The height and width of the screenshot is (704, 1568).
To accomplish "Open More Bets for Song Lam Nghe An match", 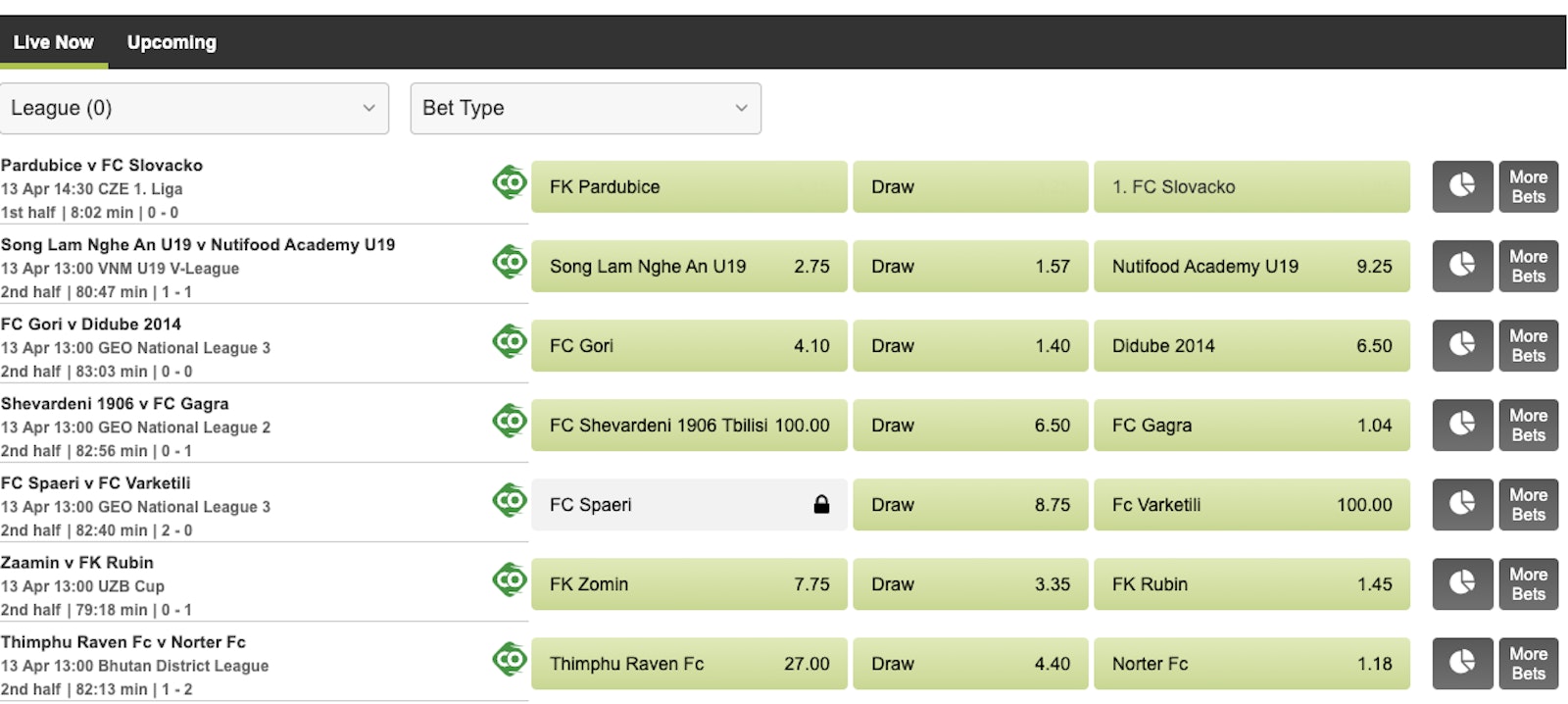I will (1528, 266).
